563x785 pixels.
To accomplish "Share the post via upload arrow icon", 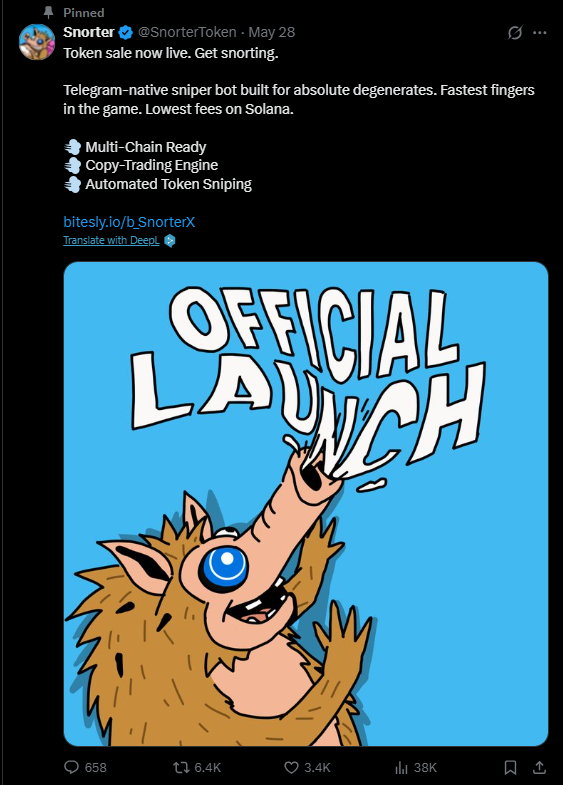I will click(x=539, y=767).
